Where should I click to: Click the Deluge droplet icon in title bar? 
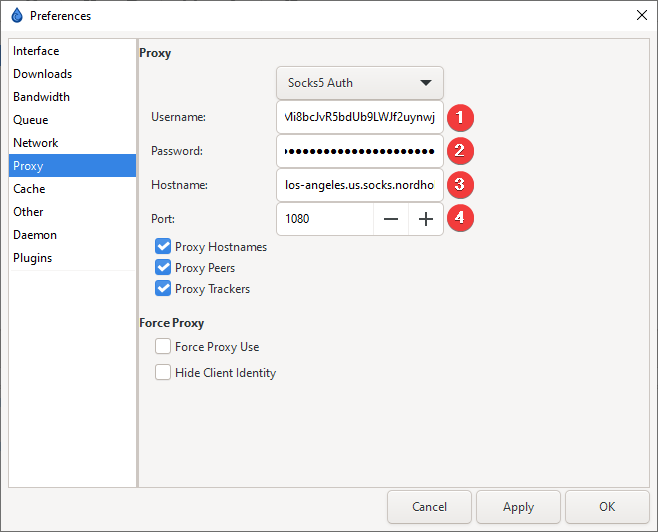pyautogui.click(x=16, y=15)
